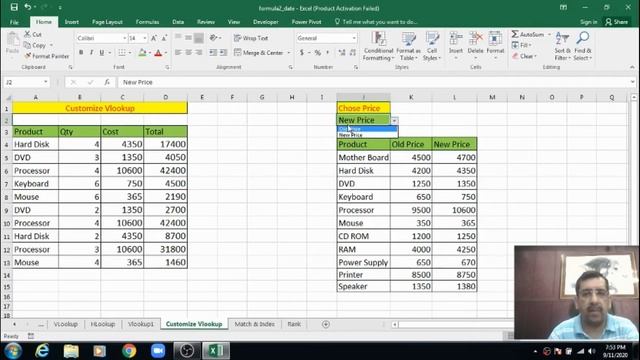This screenshot has height=360, width=640.
Task: Switch to Match & Index sheet tab
Action: click(x=255, y=324)
